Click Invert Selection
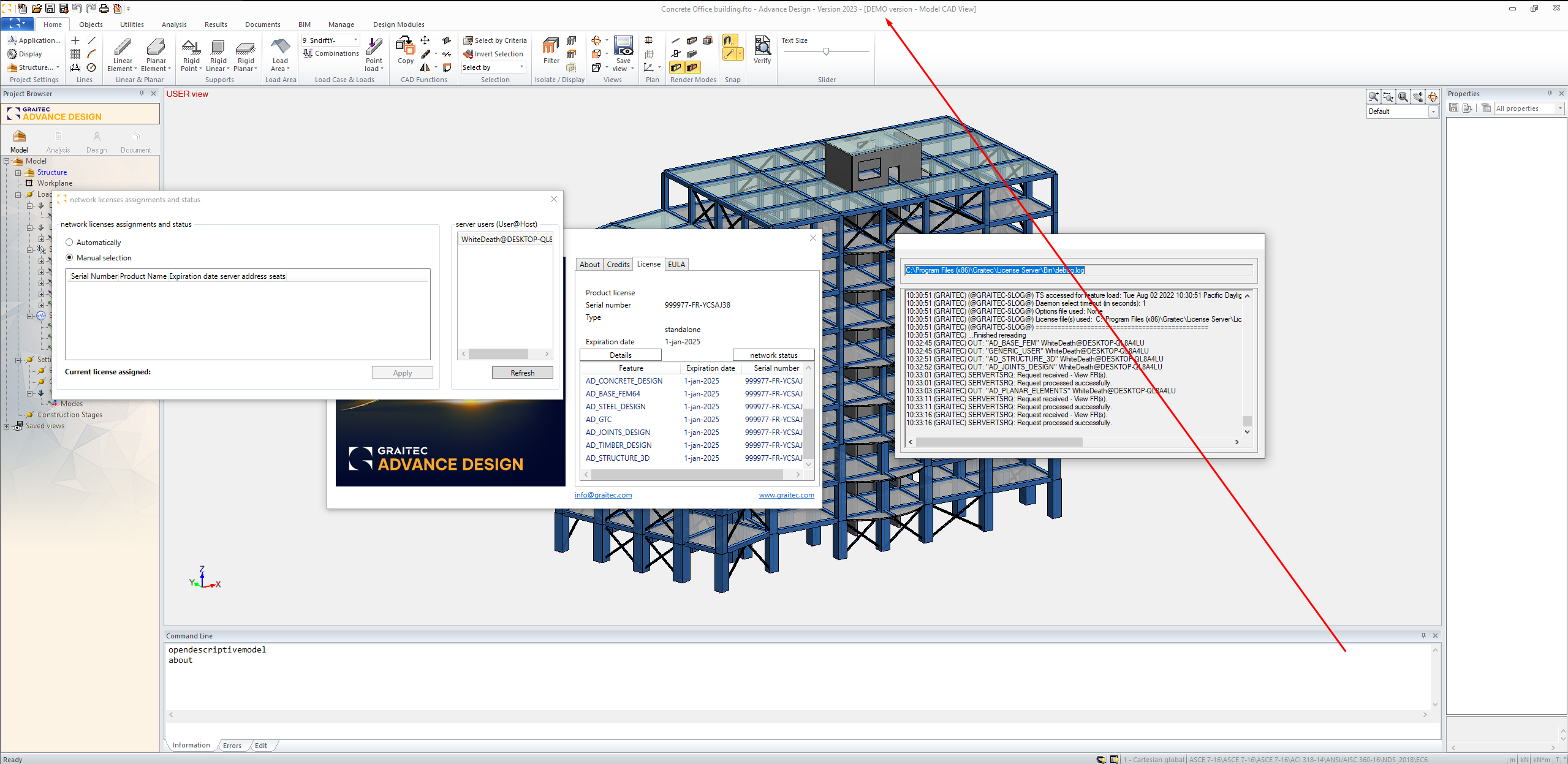 [x=493, y=54]
